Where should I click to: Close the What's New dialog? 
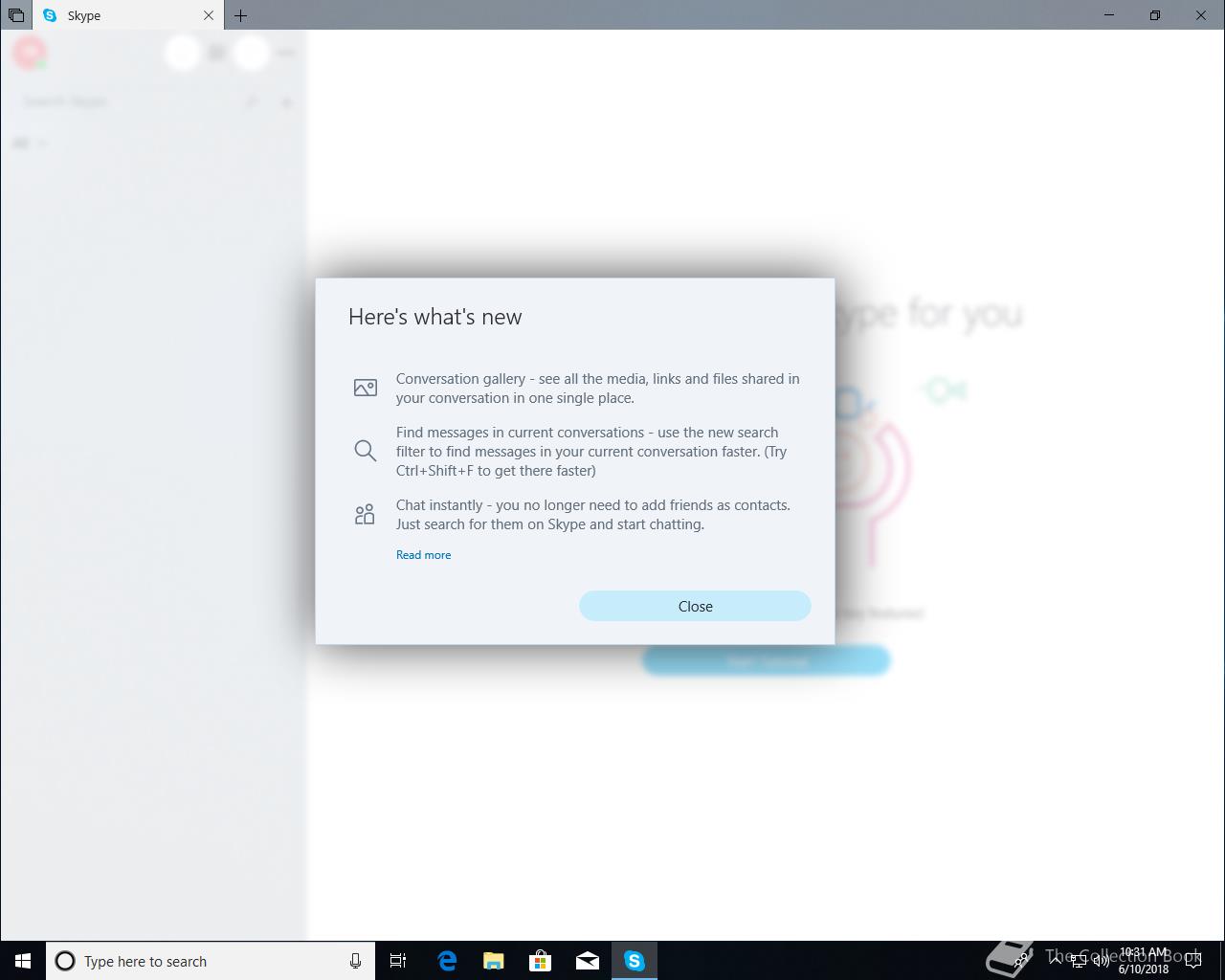coord(695,606)
